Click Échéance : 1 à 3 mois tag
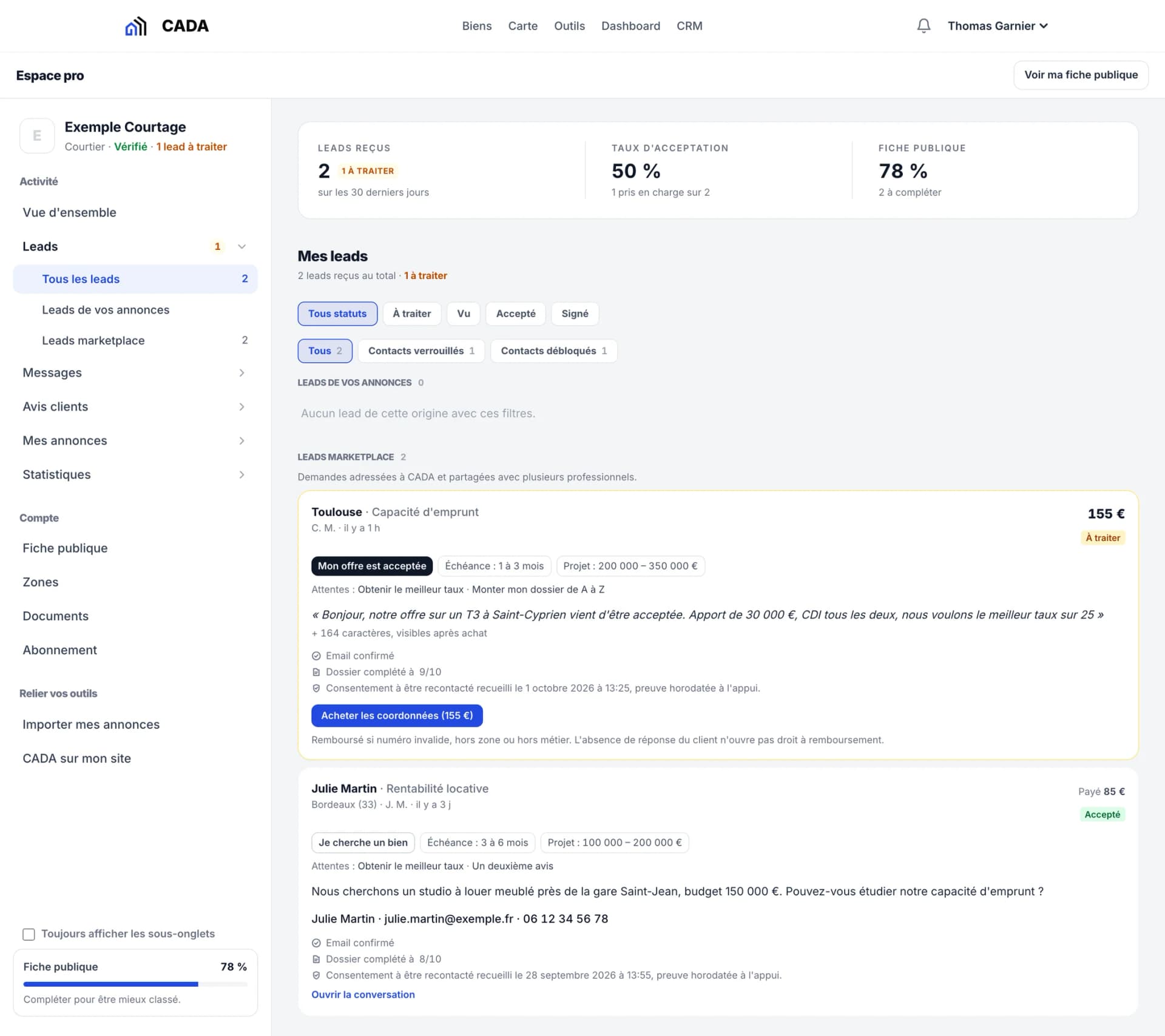The height and width of the screenshot is (1036, 1165). tap(494, 566)
